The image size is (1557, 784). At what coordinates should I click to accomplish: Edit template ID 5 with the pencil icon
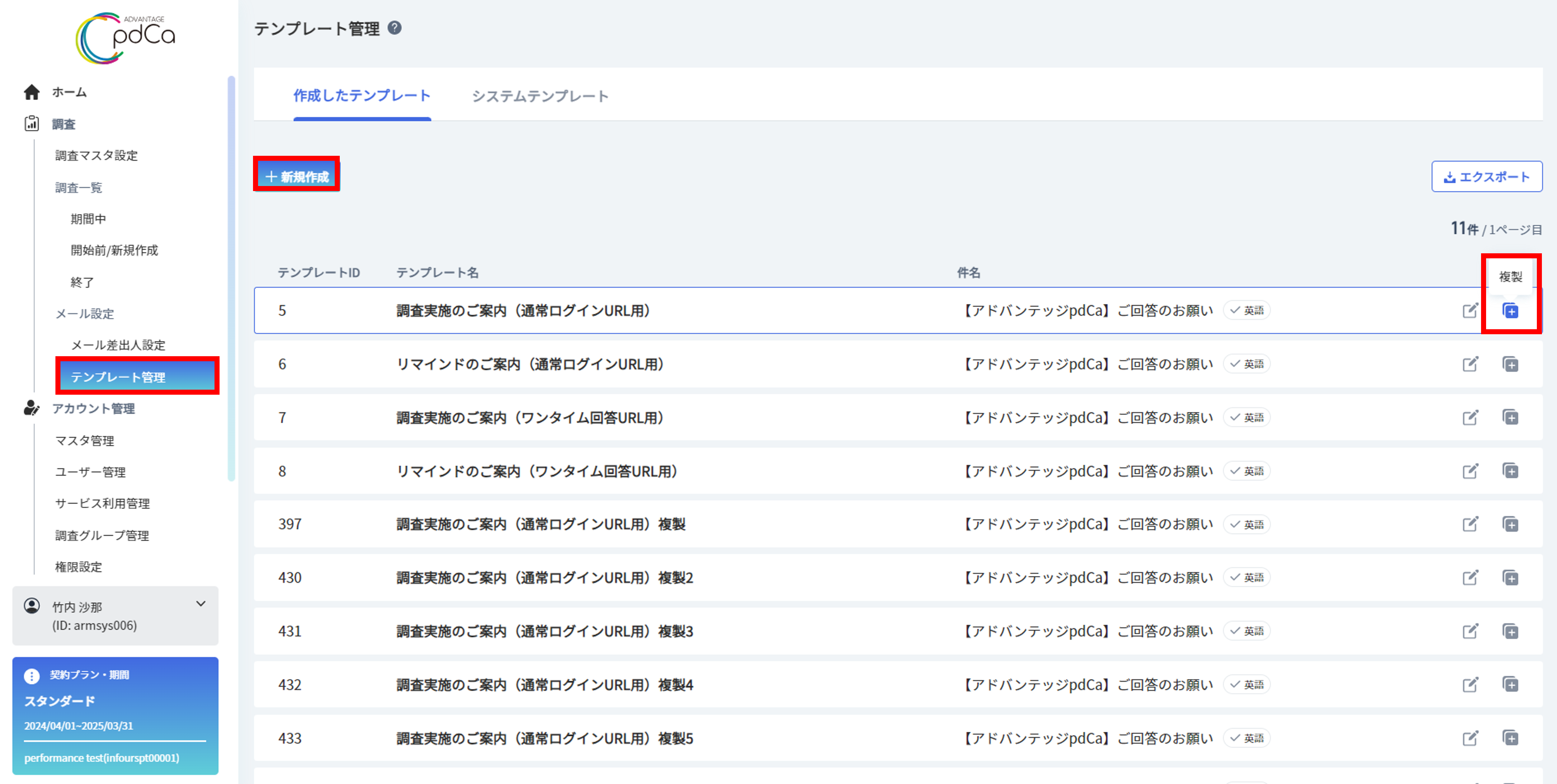click(x=1470, y=311)
